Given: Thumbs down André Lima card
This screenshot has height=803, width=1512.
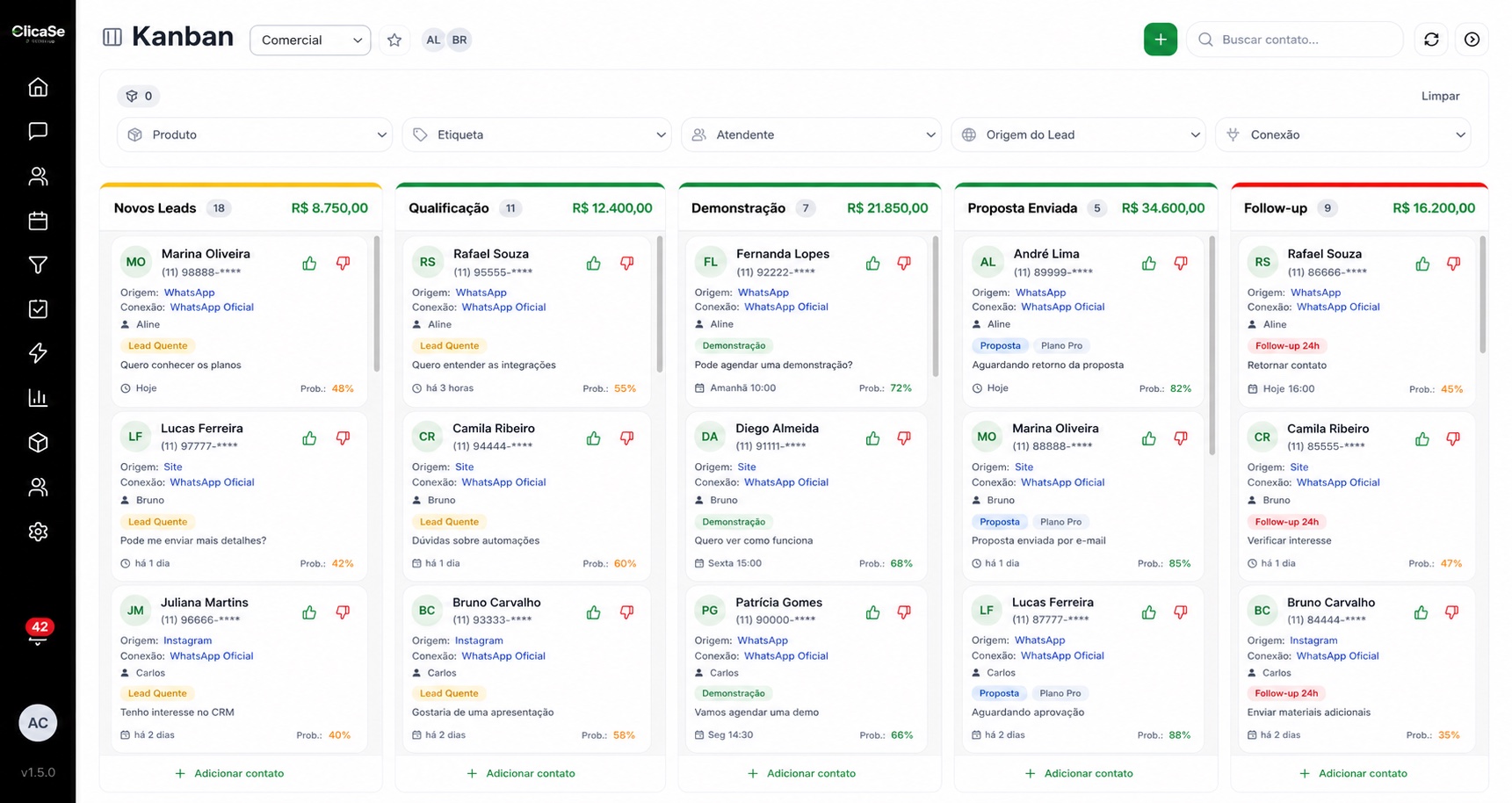Looking at the screenshot, I should [x=1181, y=264].
